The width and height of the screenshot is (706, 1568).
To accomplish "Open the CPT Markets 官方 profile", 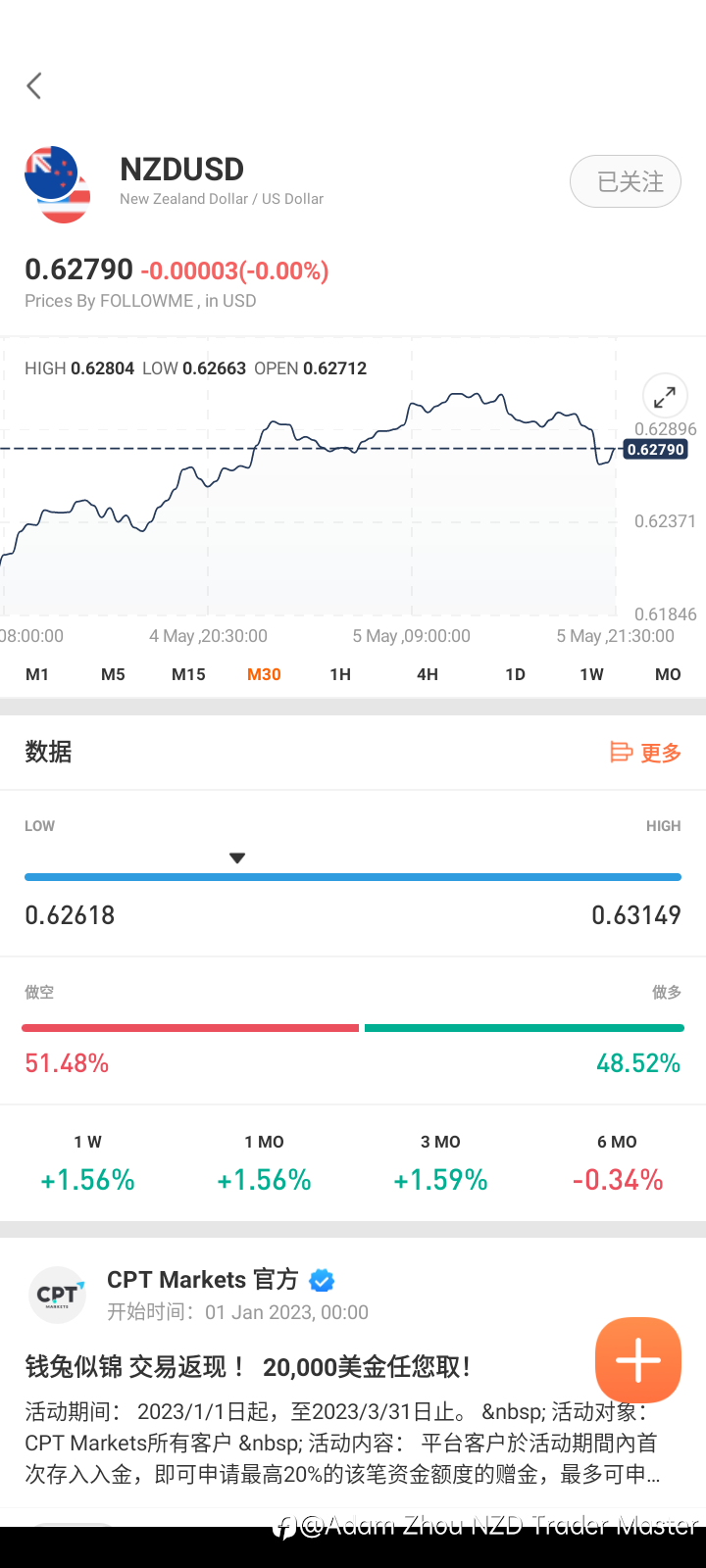I will coord(202,1280).
